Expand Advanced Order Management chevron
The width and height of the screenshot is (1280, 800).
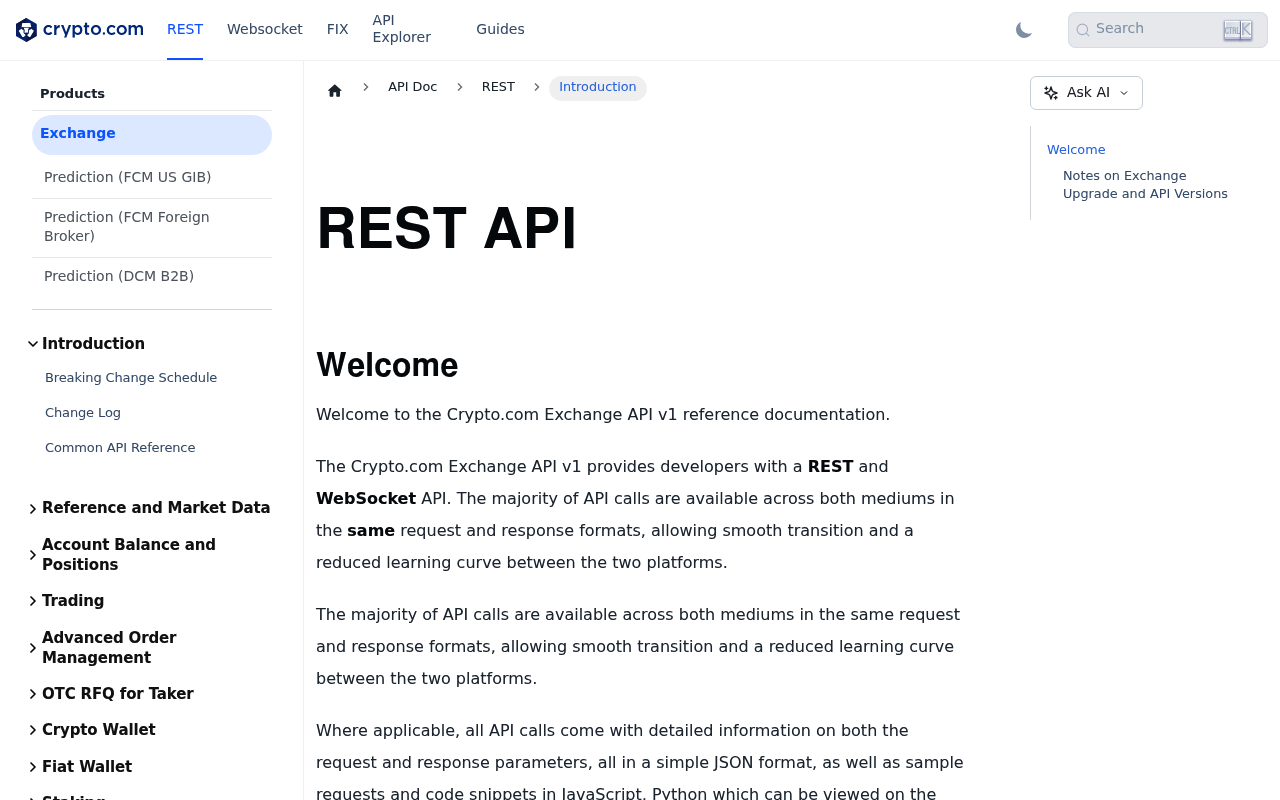point(33,648)
